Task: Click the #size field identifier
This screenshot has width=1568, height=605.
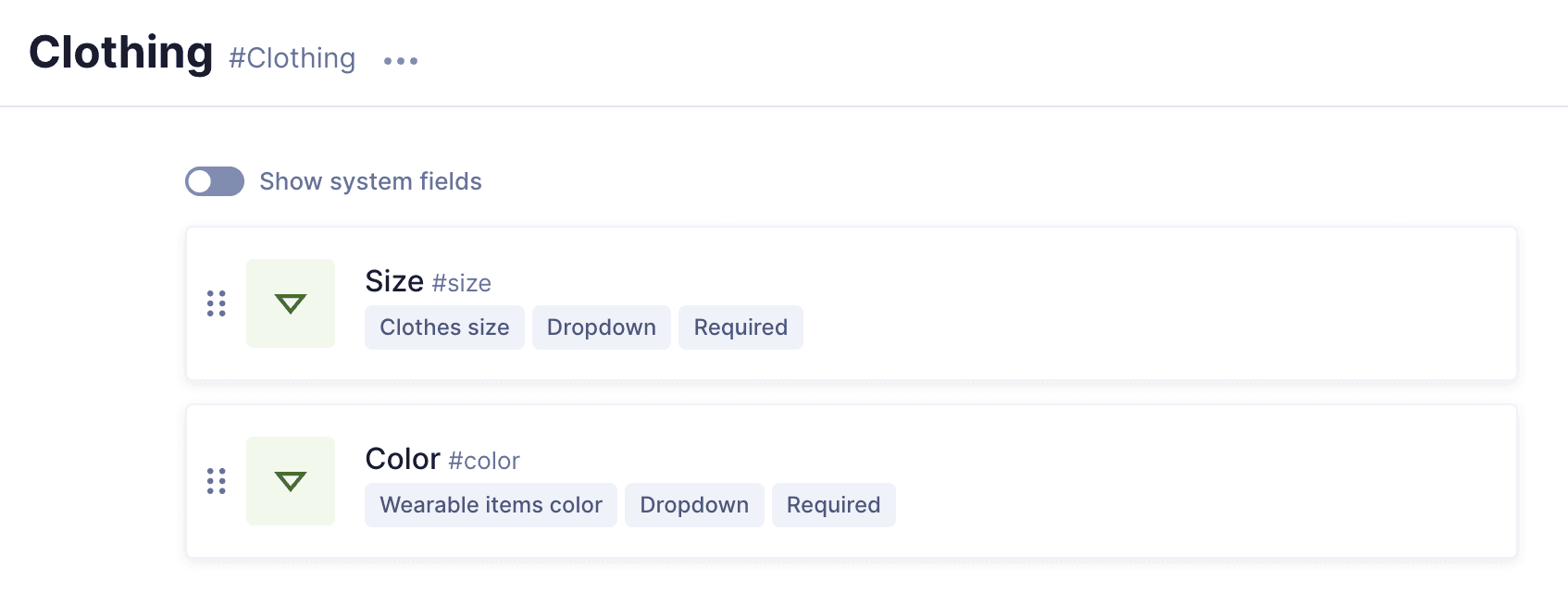Action: click(462, 283)
